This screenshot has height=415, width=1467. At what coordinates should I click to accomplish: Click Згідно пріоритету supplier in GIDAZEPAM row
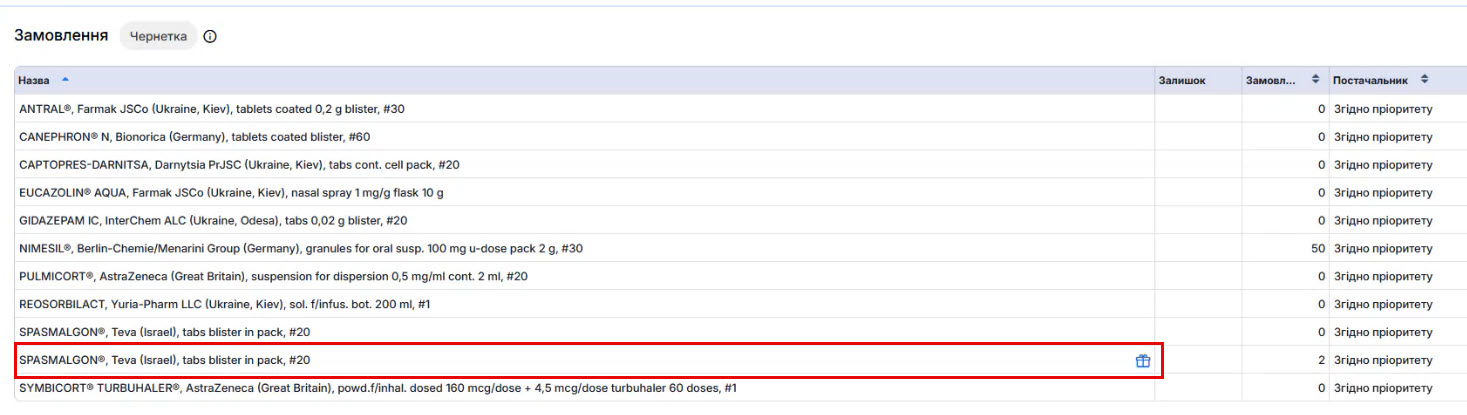[x=1383, y=221]
